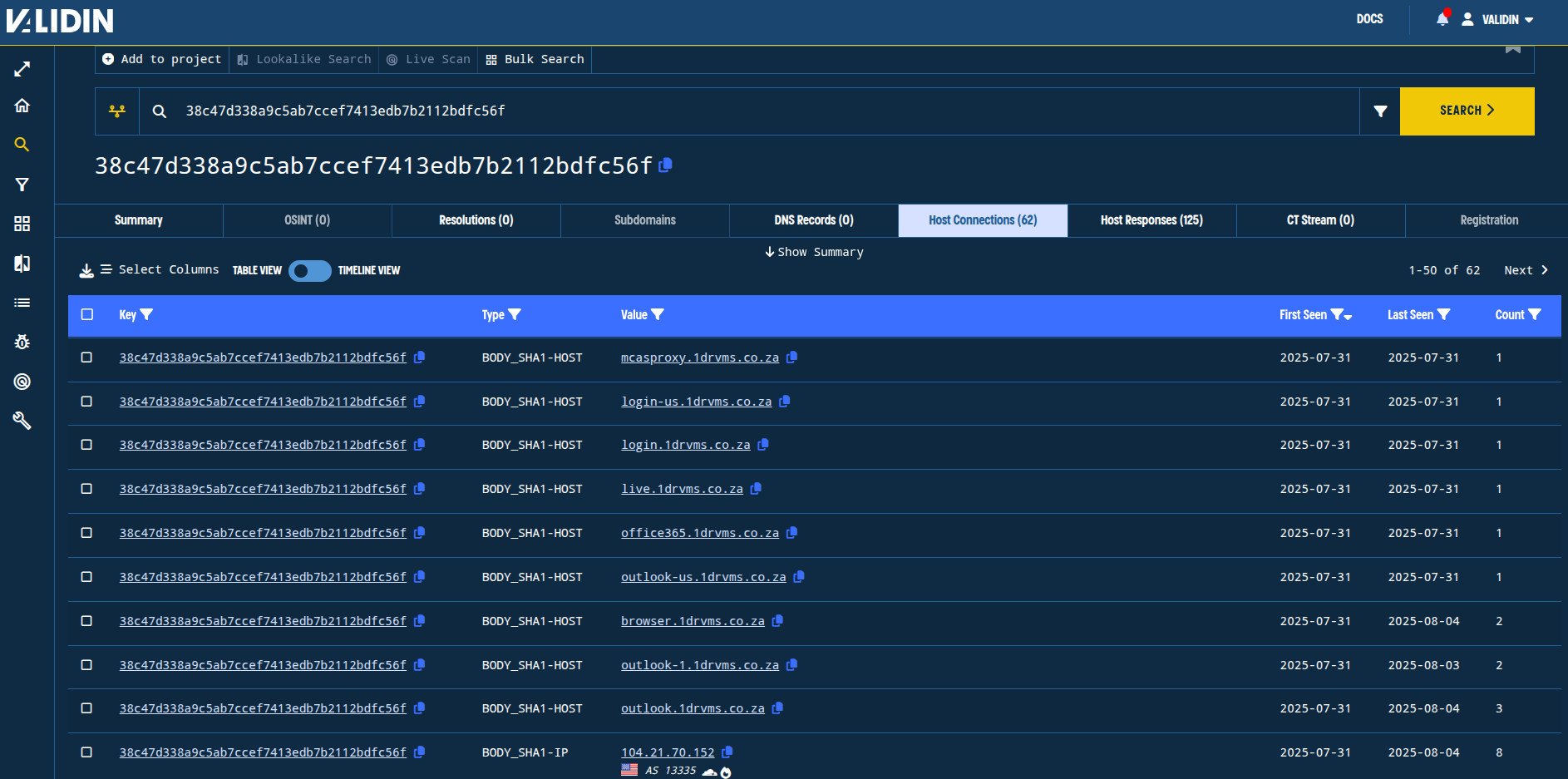Screen dimensions: 1568x779
Task: Copy browser.1drvms.co.za value
Action: [777, 621]
